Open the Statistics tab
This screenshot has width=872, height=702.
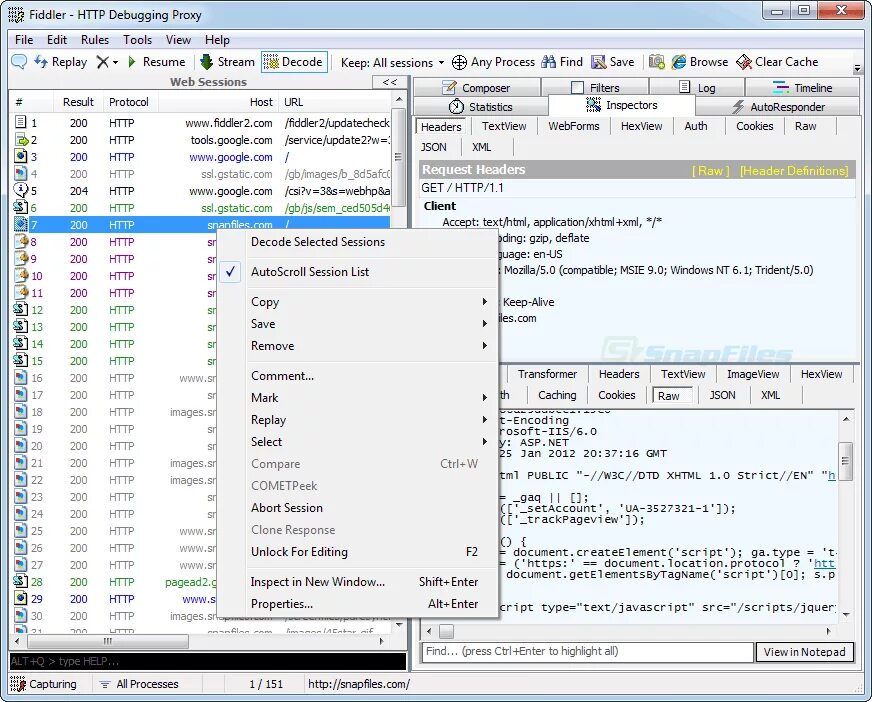pyautogui.click(x=480, y=107)
